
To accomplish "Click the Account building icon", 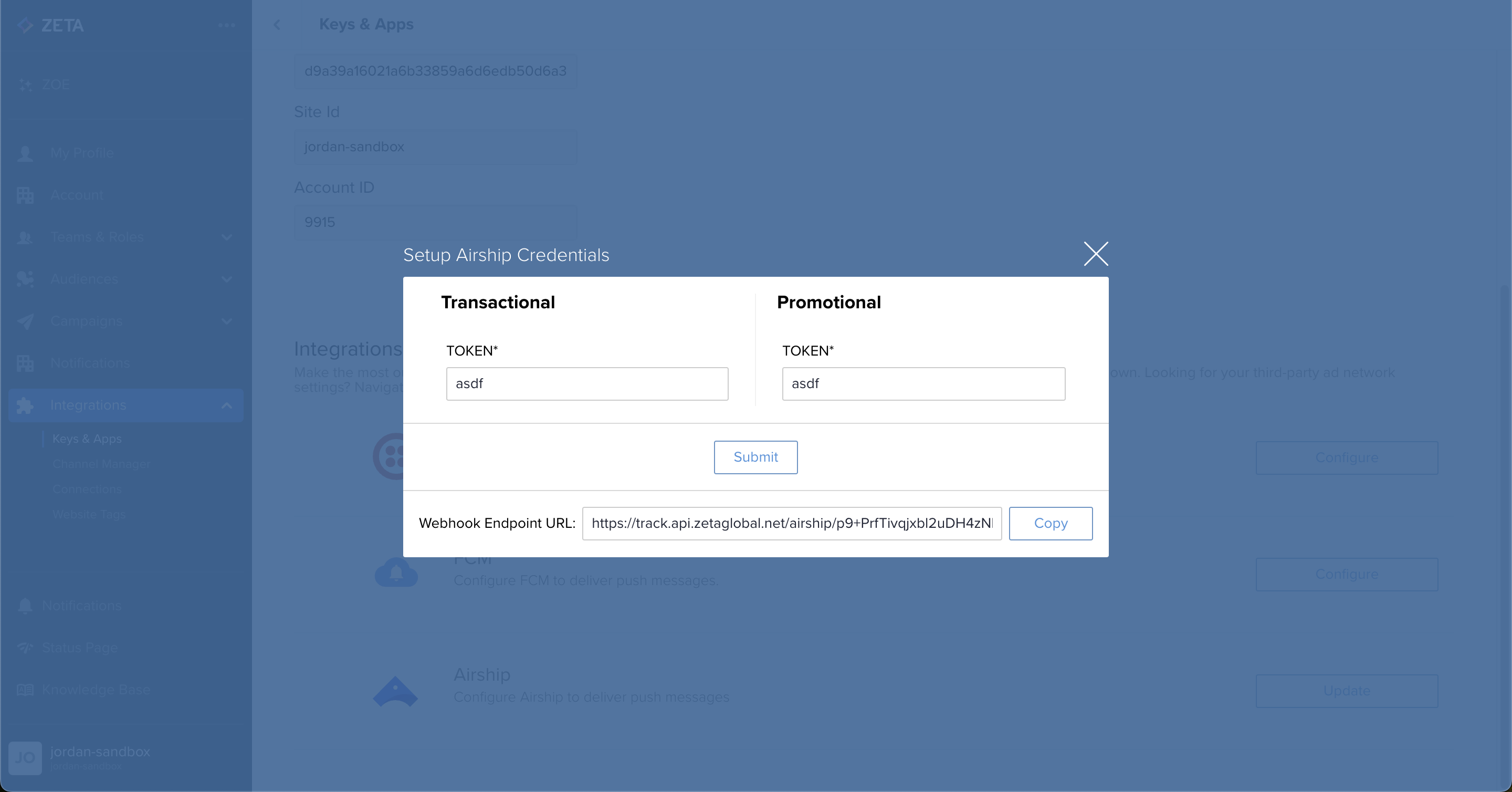I will coord(25,195).
